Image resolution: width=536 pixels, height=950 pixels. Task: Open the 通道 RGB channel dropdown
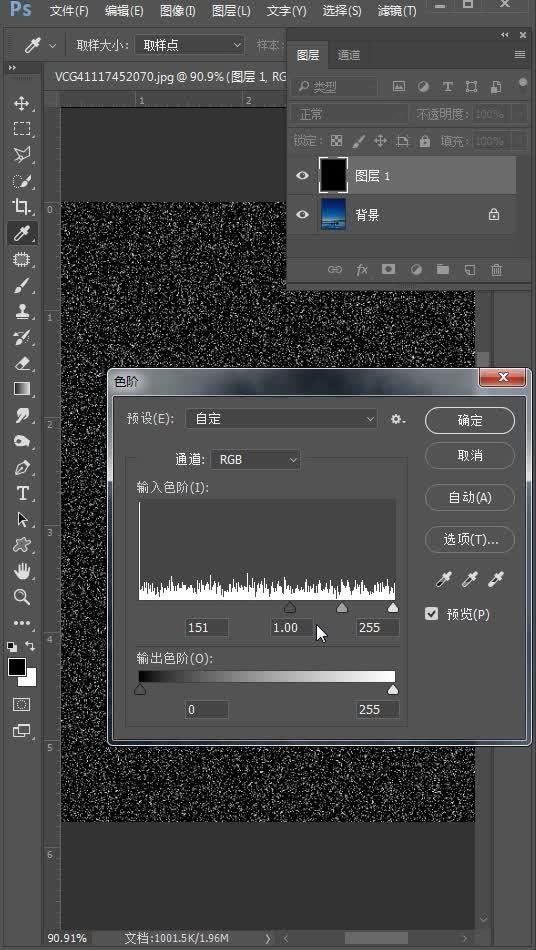pyautogui.click(x=256, y=460)
